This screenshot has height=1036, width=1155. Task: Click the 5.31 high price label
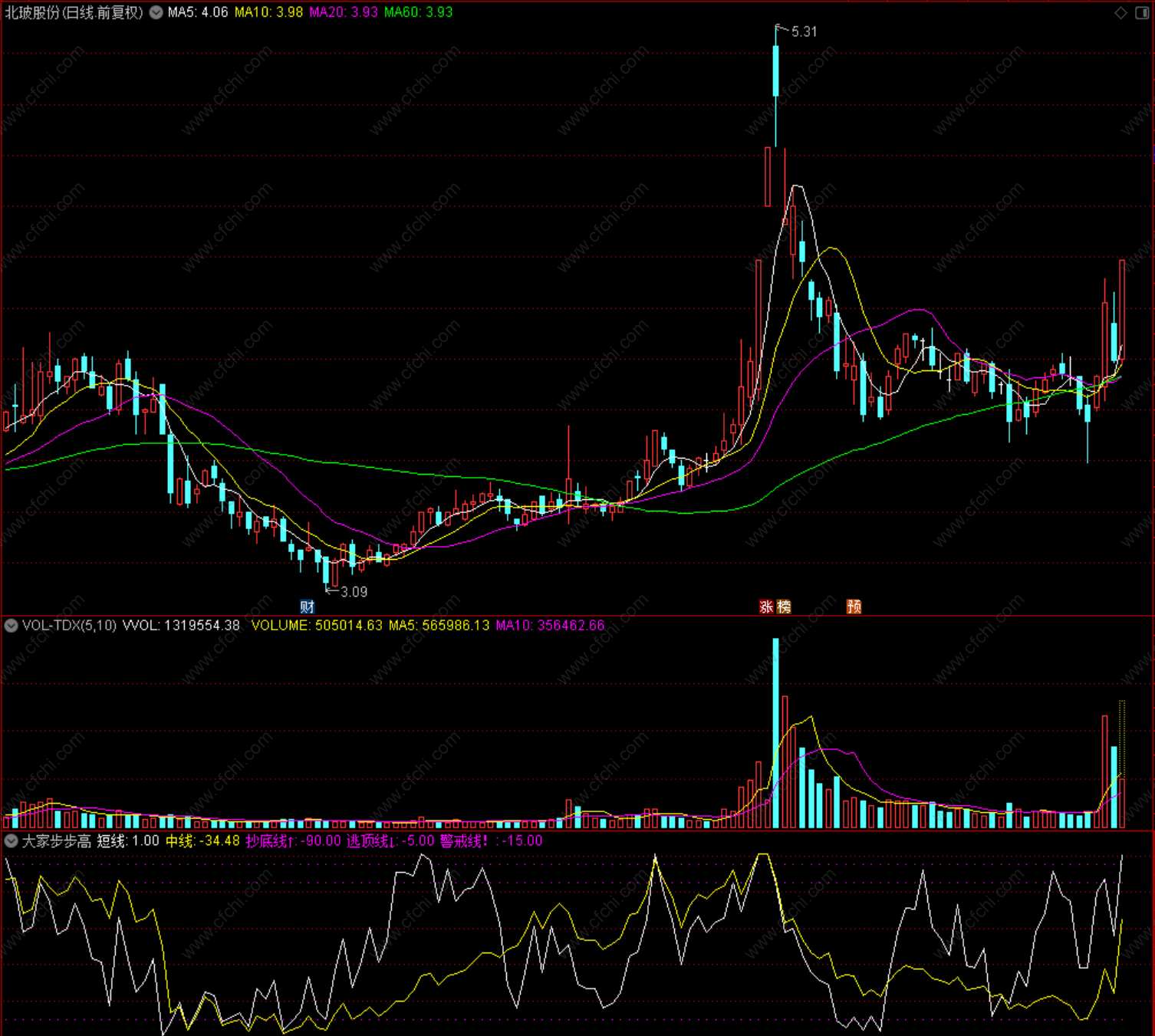tap(804, 31)
